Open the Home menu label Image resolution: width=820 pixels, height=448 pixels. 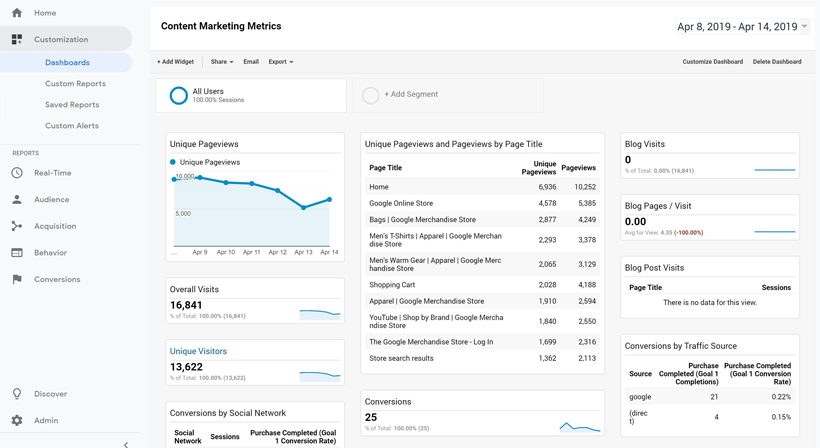45,13
